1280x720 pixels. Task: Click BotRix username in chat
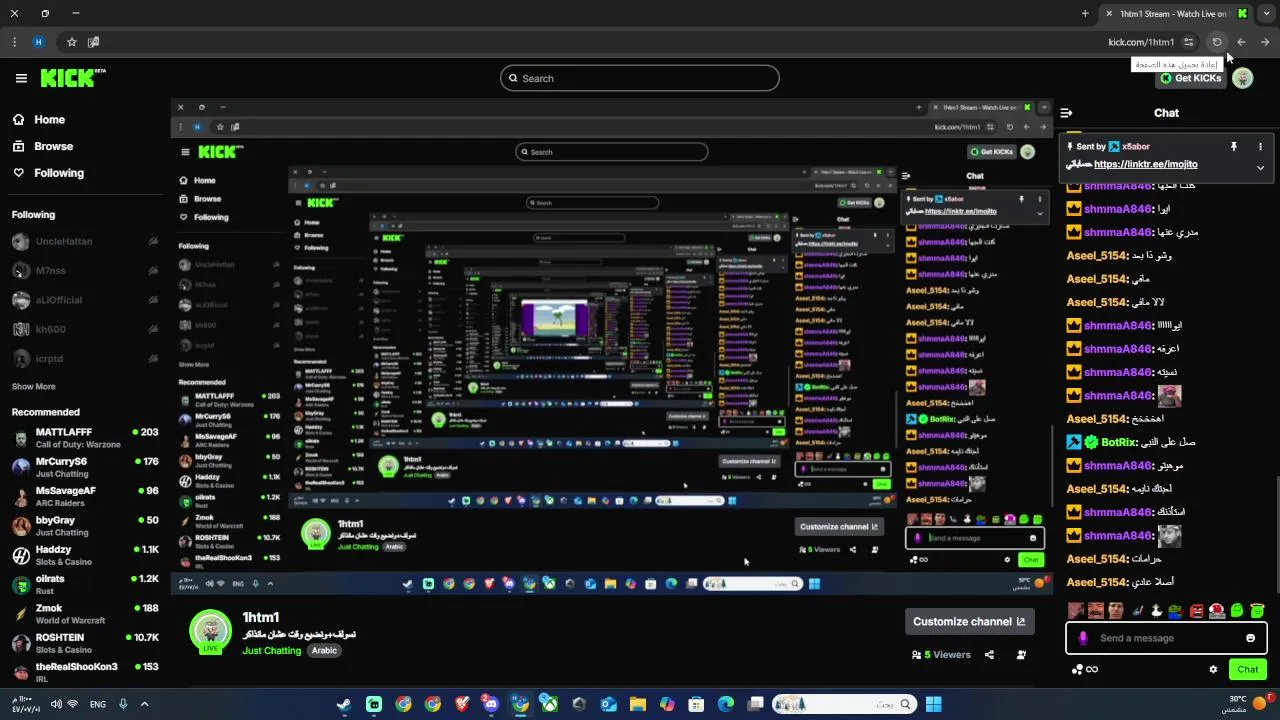pyautogui.click(x=1119, y=442)
